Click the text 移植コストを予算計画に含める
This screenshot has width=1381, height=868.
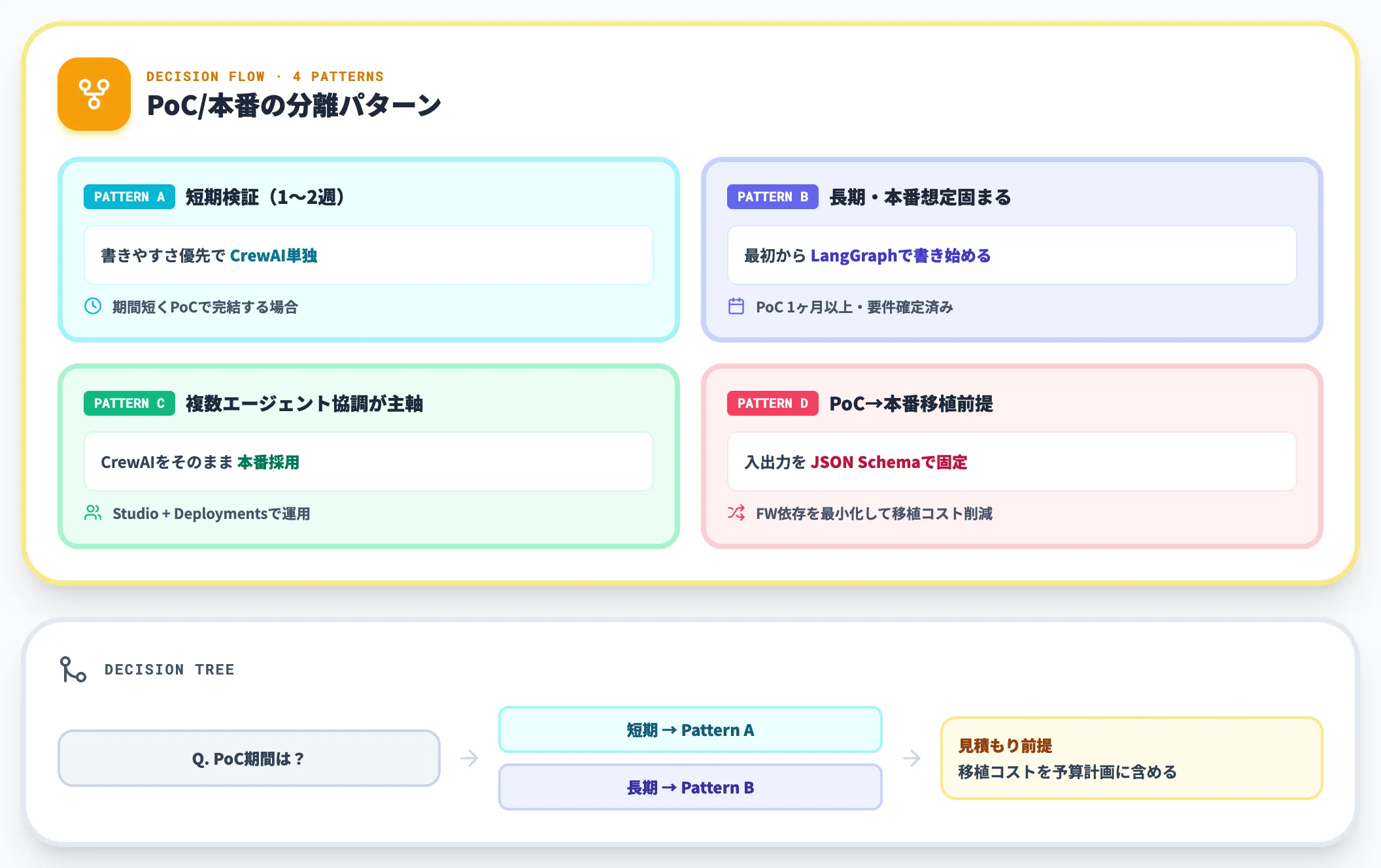pos(1067,772)
